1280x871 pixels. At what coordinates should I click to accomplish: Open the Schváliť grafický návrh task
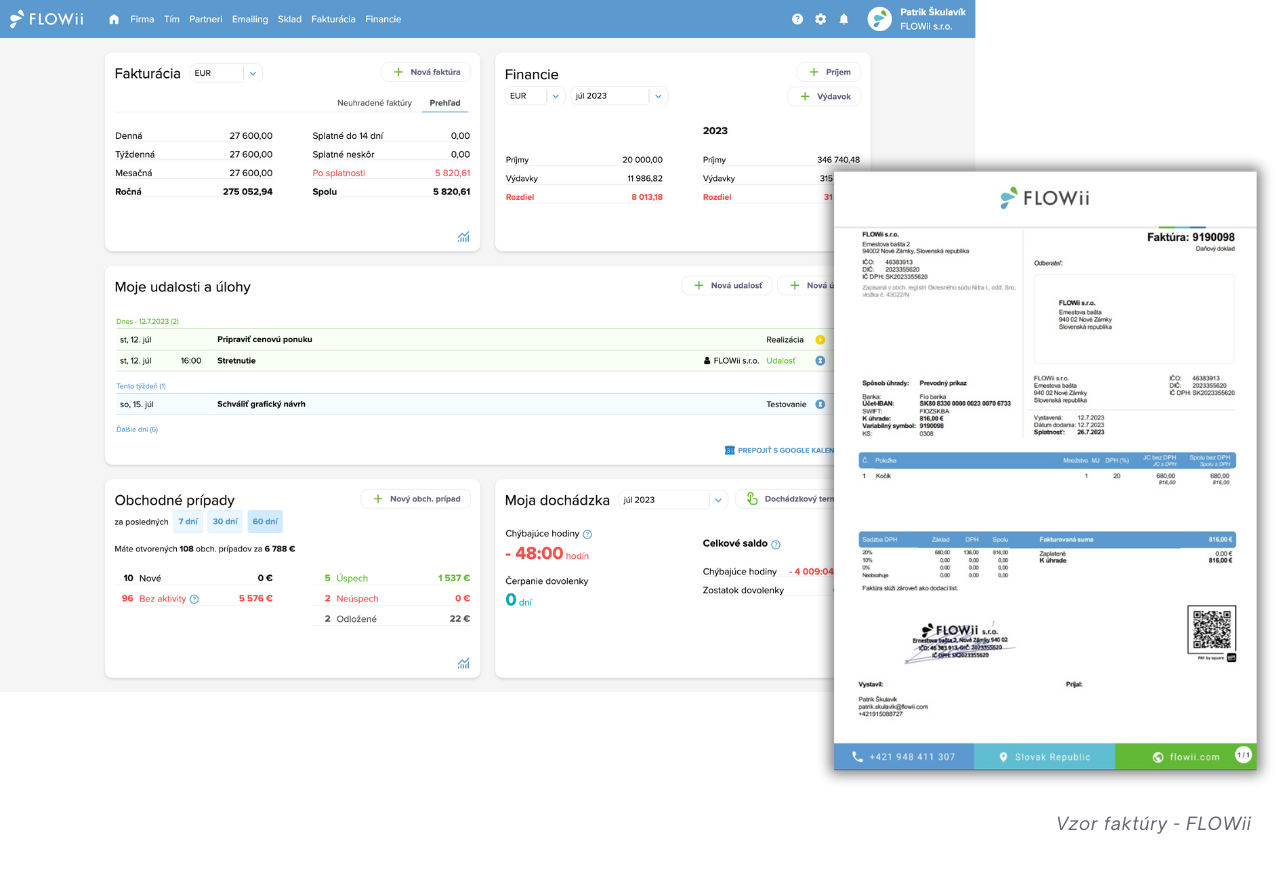coord(261,404)
